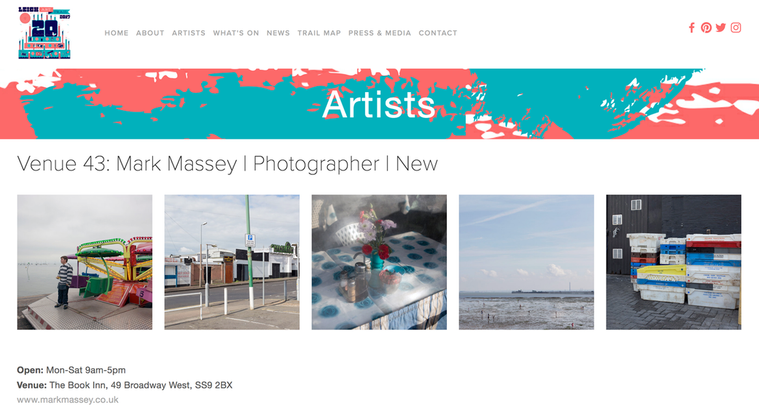Open the Twitter bird icon
This screenshot has height=413, width=759.
pyautogui.click(x=721, y=28)
